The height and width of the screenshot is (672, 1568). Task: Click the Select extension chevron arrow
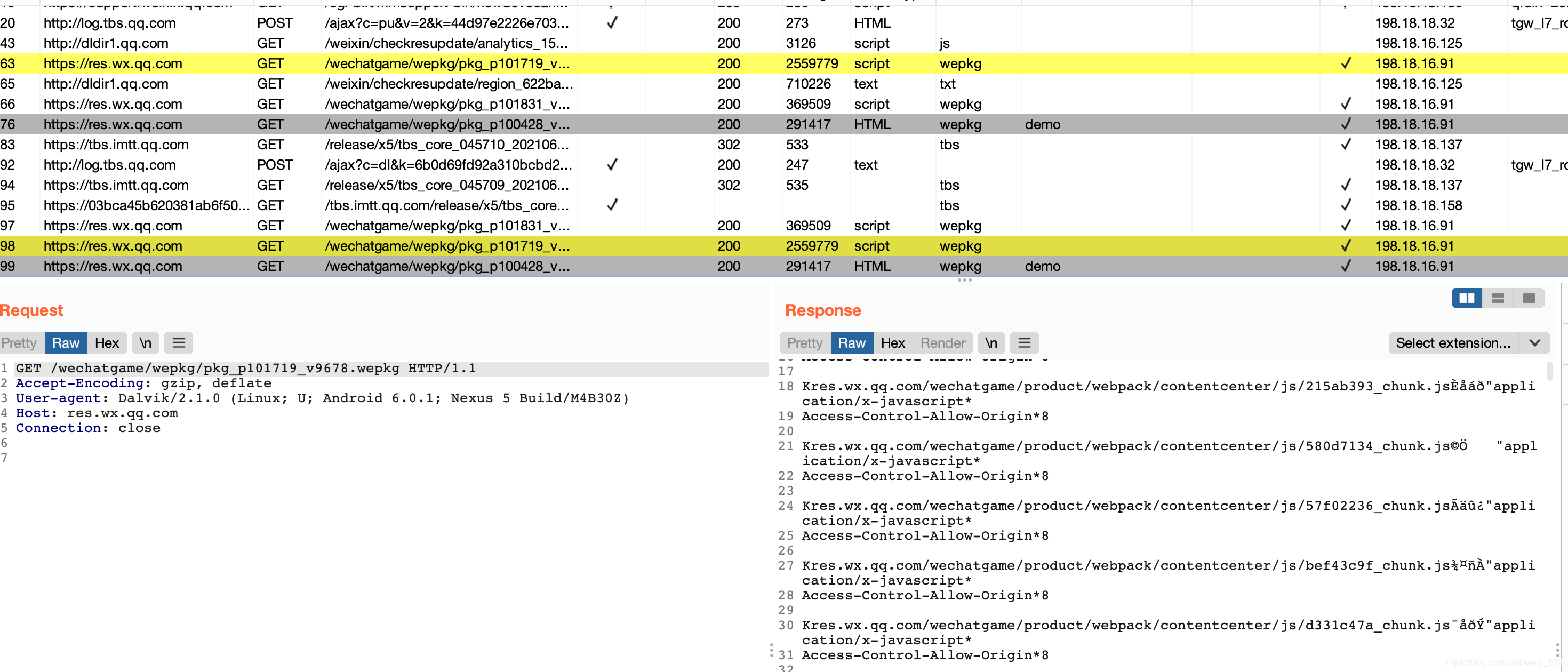coord(1534,343)
